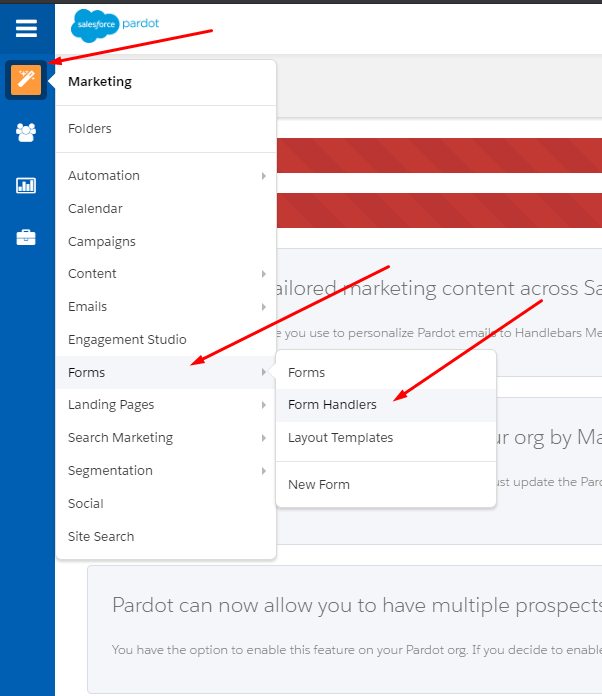Expand Automation submenu arrow

point(264,176)
